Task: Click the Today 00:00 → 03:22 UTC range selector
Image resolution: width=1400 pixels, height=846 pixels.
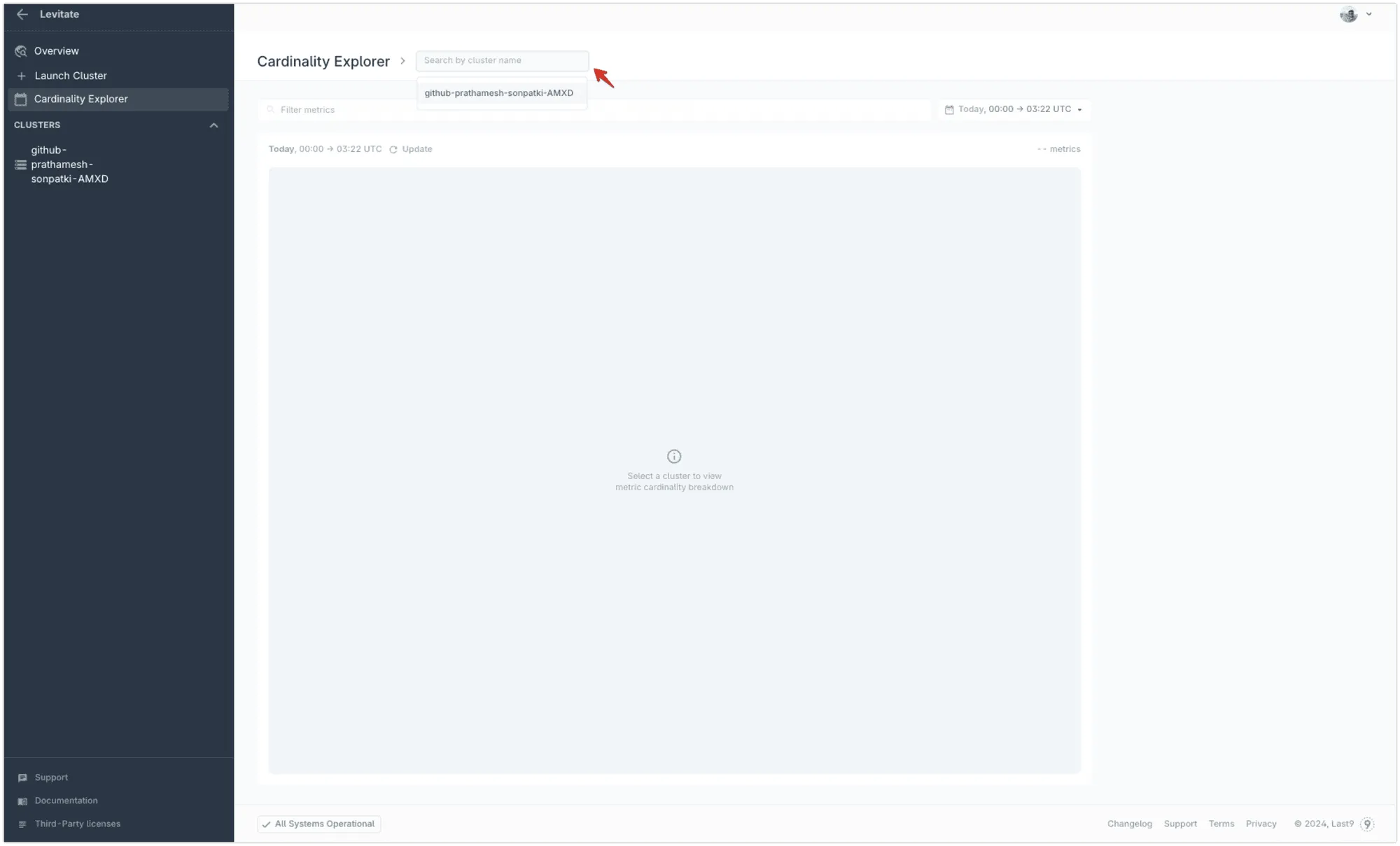Action: click(1014, 109)
